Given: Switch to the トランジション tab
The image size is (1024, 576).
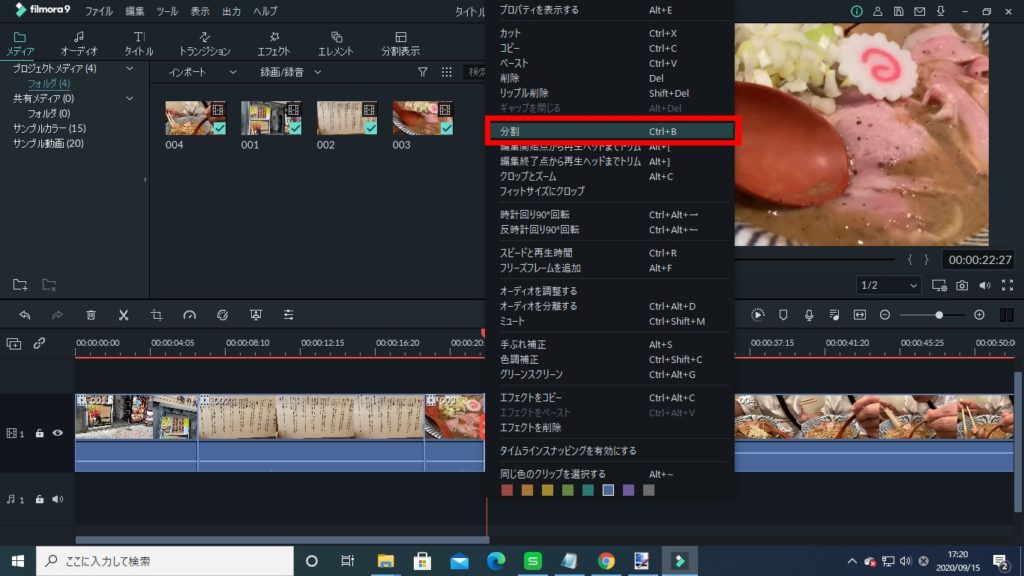Looking at the screenshot, I should tap(204, 43).
